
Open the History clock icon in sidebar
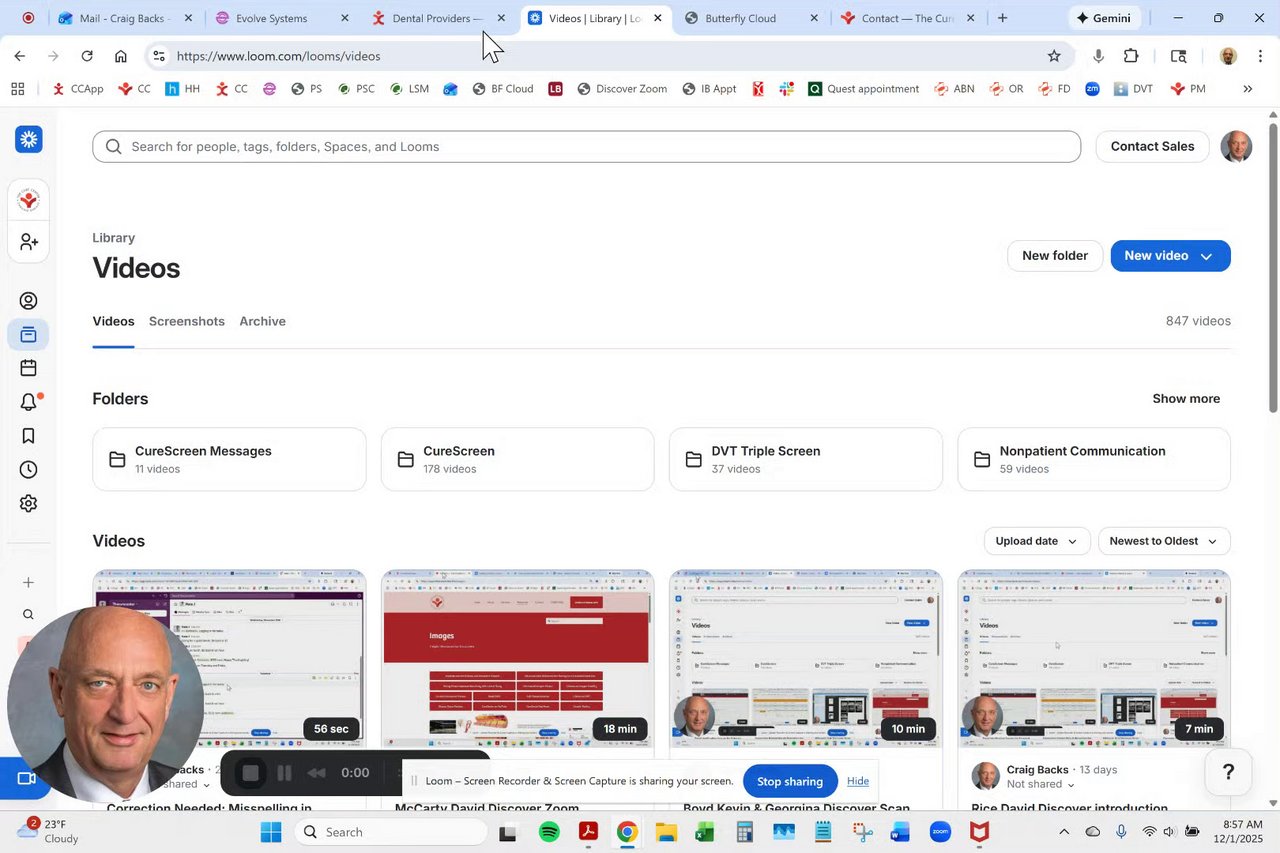28,470
